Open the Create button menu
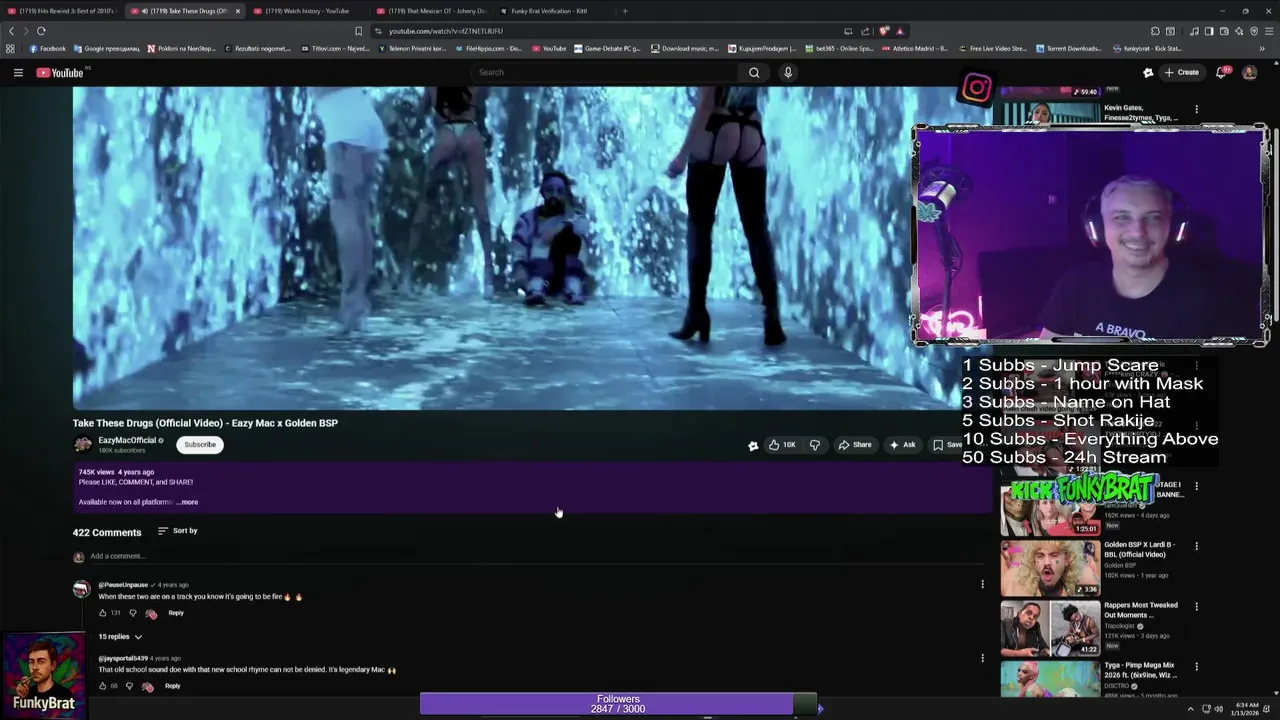The height and width of the screenshot is (720, 1280). [x=1181, y=72]
